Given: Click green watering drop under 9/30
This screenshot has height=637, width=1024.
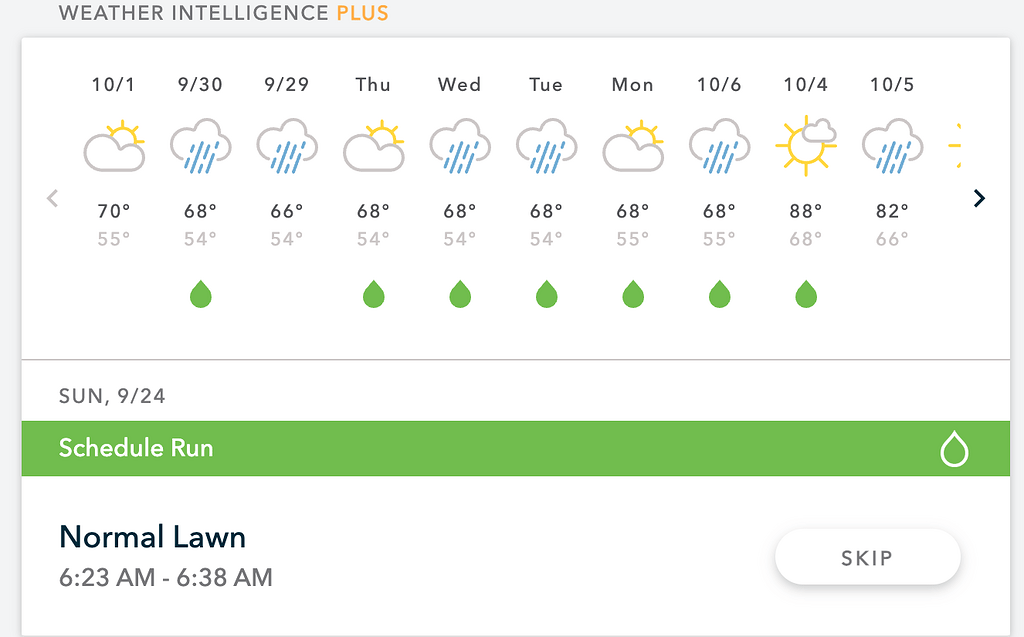Looking at the screenshot, I should 201,295.
